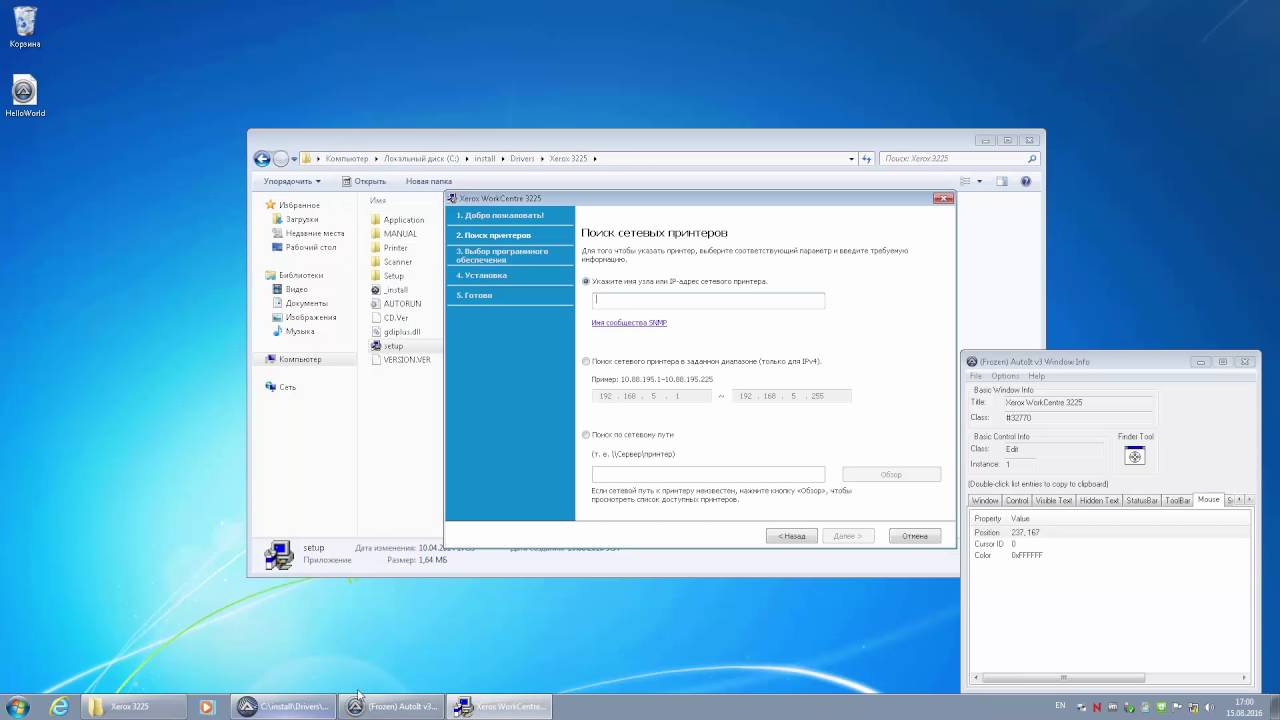Click the search magnifier in Explorer
The height and width of the screenshot is (720, 1280).
coord(1032,158)
